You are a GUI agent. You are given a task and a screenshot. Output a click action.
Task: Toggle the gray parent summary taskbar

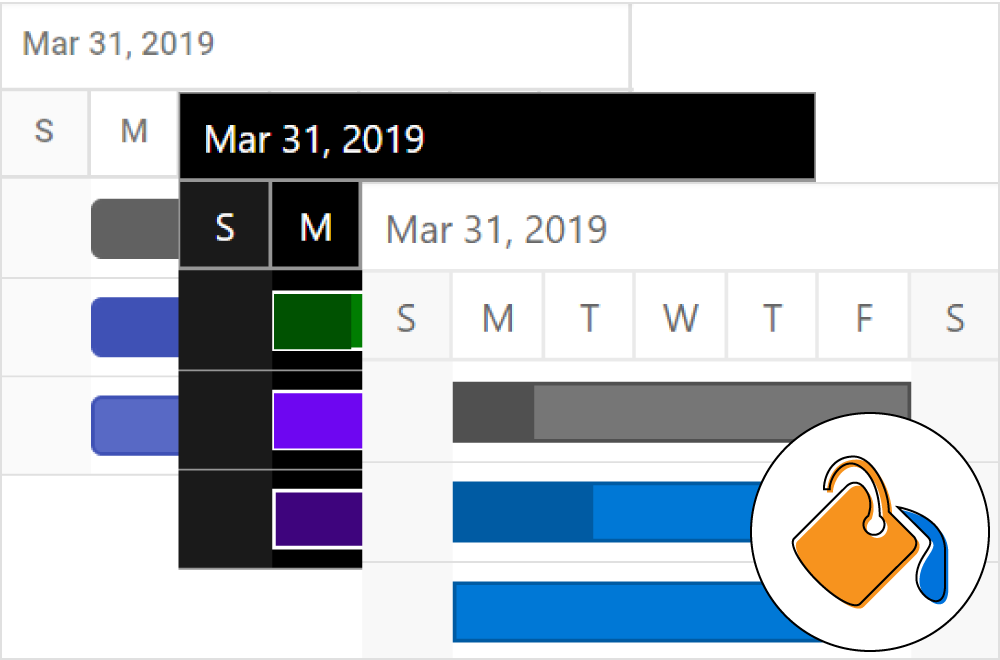coord(680,412)
